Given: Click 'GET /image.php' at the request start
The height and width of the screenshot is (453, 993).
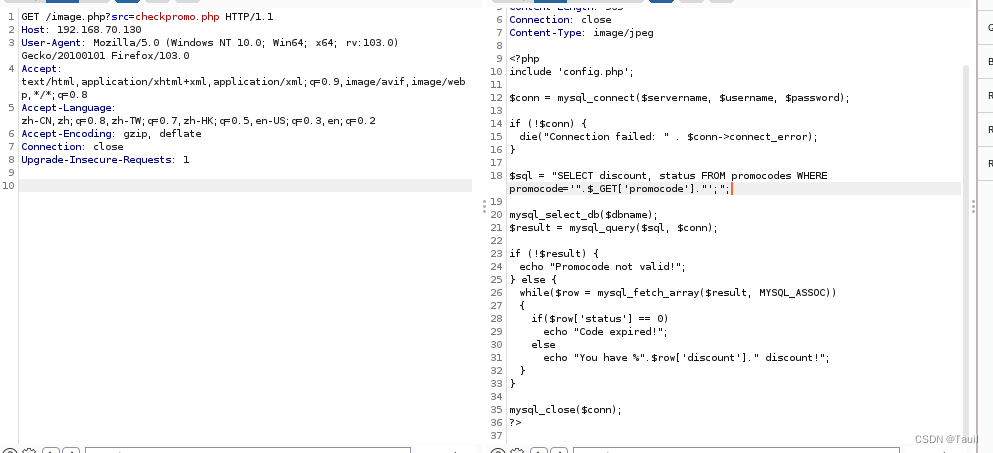Looking at the screenshot, I should (63, 16).
